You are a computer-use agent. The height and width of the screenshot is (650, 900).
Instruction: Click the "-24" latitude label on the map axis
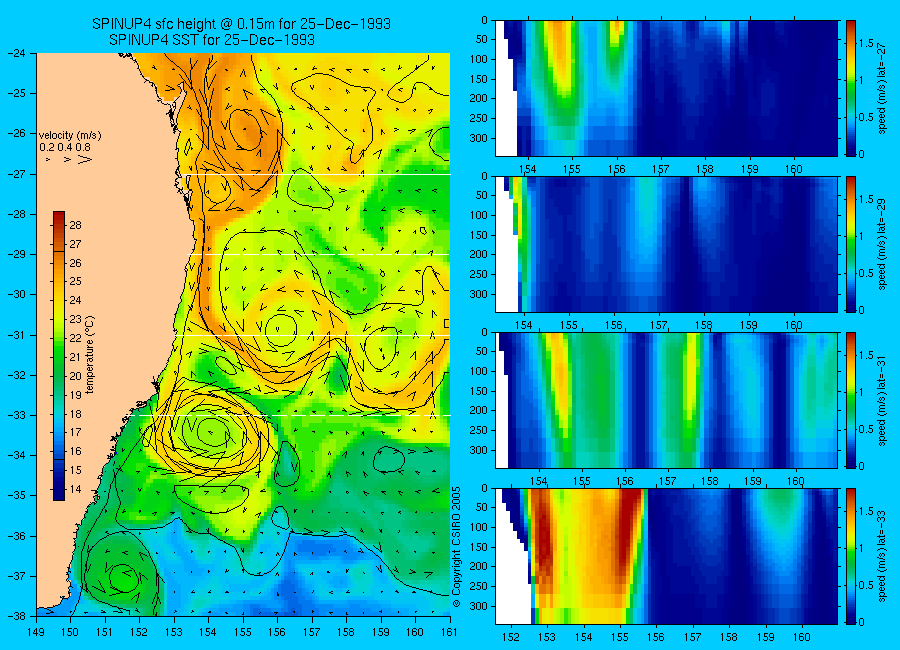coord(16,53)
